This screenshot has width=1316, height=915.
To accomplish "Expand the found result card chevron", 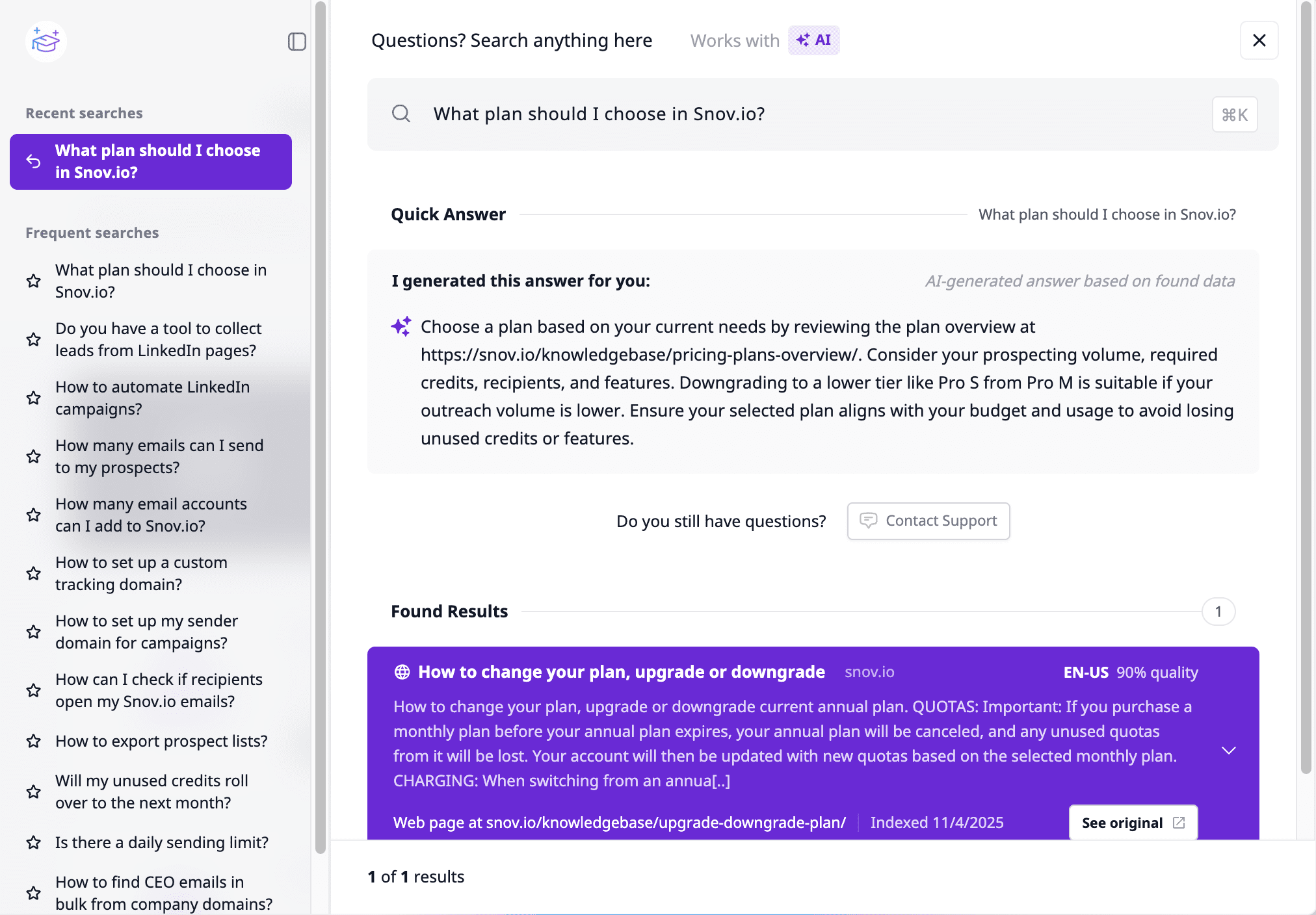I will [x=1228, y=751].
